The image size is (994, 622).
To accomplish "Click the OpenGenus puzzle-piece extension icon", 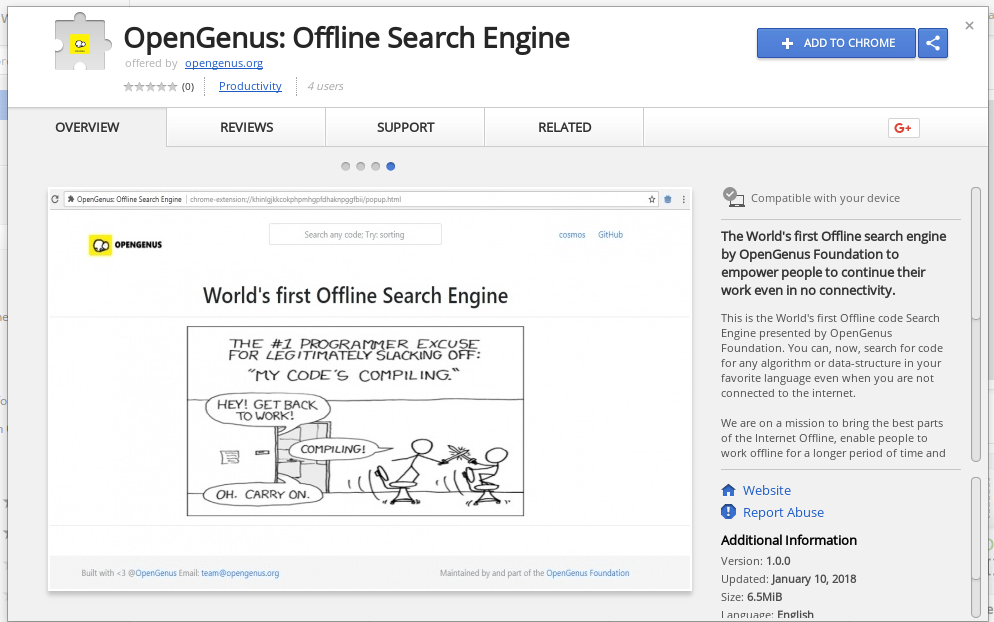I will (x=82, y=42).
